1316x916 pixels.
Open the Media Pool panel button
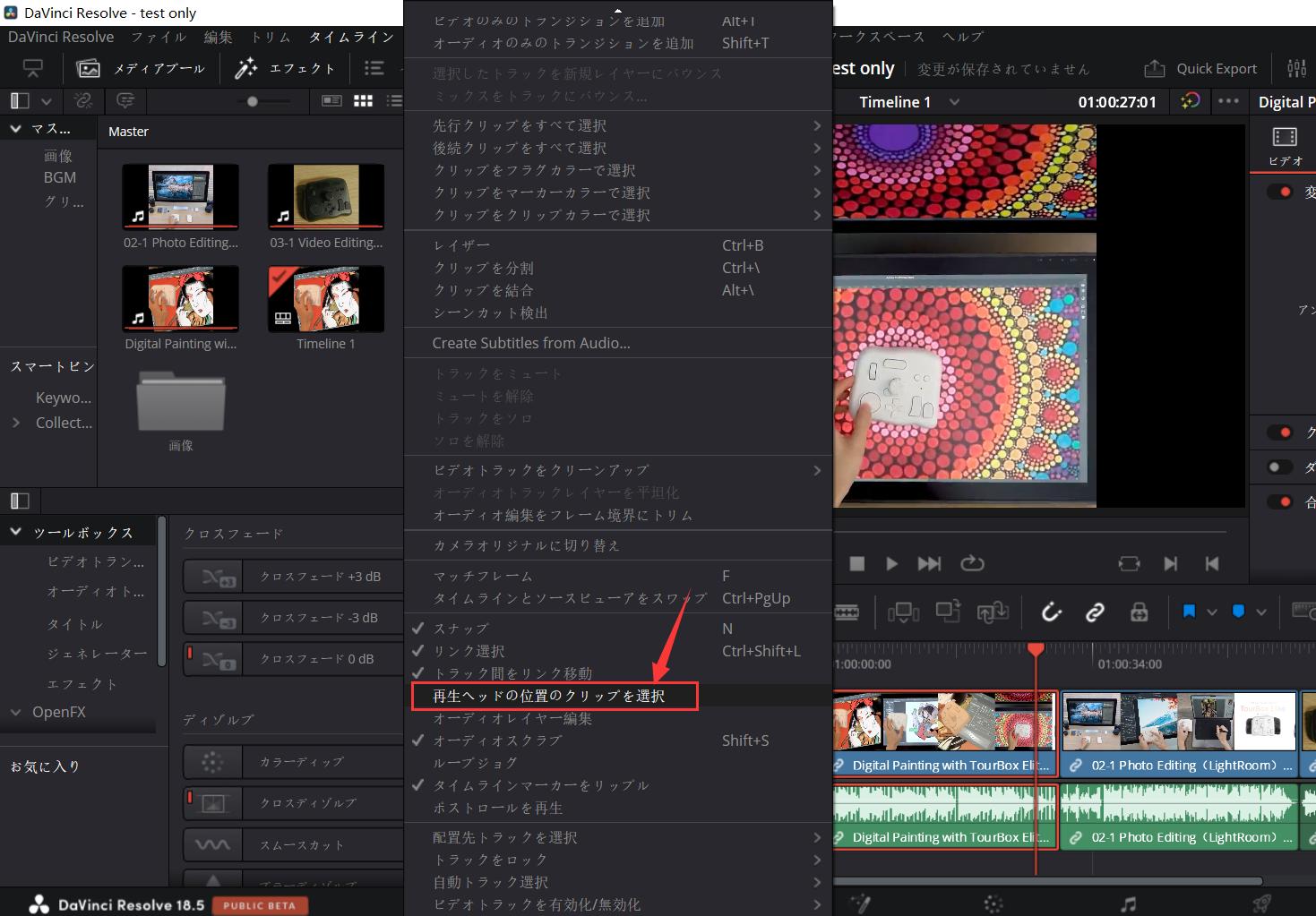tap(142, 68)
